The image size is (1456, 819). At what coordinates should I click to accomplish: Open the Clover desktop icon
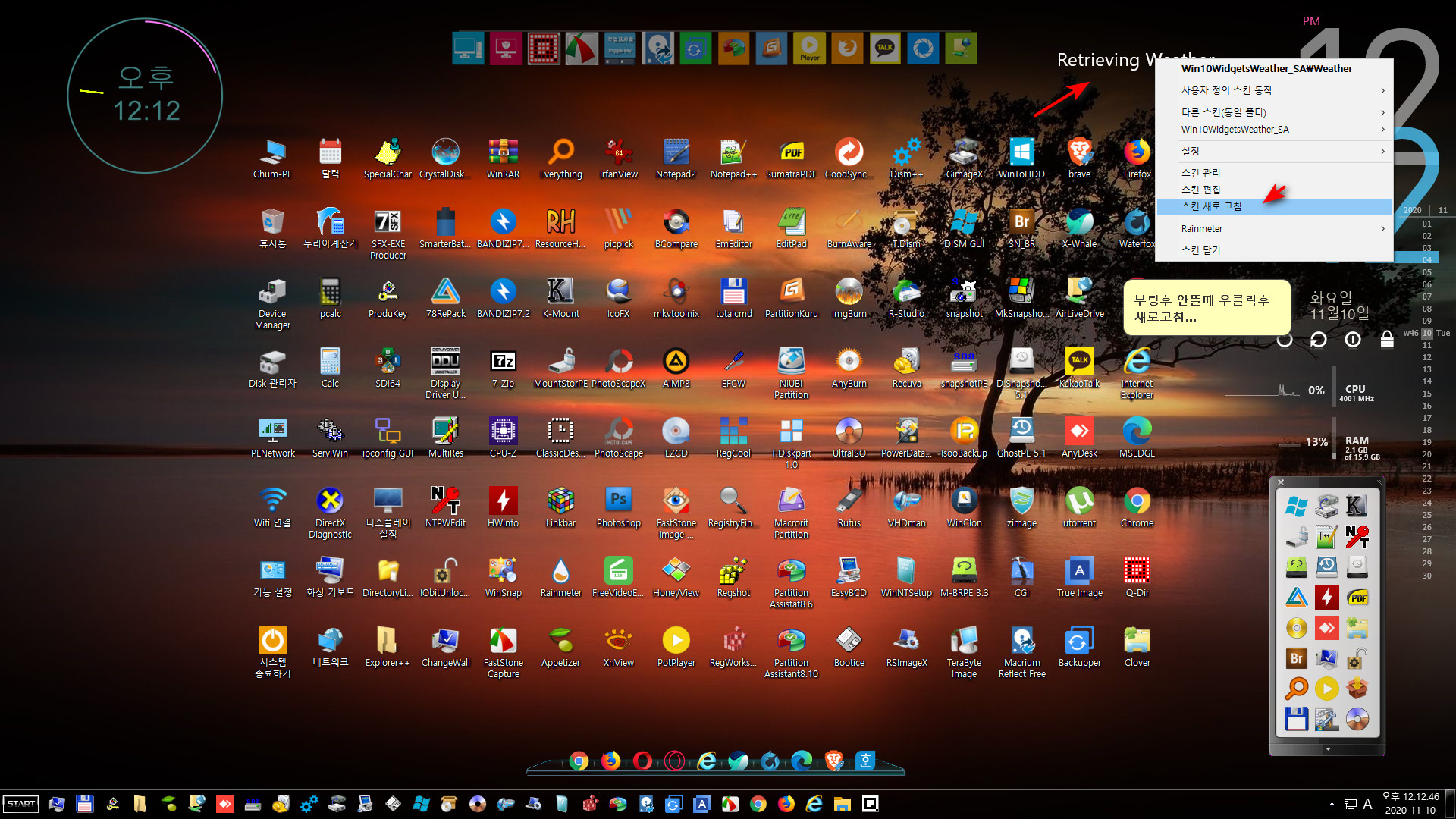coord(1137,647)
